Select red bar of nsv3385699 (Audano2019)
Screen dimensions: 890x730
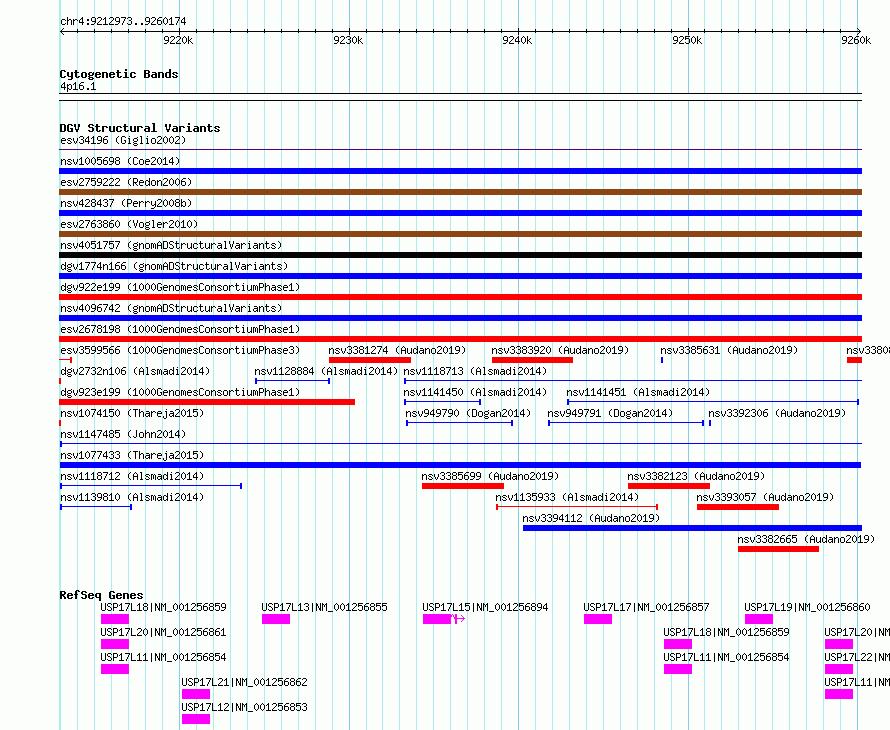coord(463,486)
